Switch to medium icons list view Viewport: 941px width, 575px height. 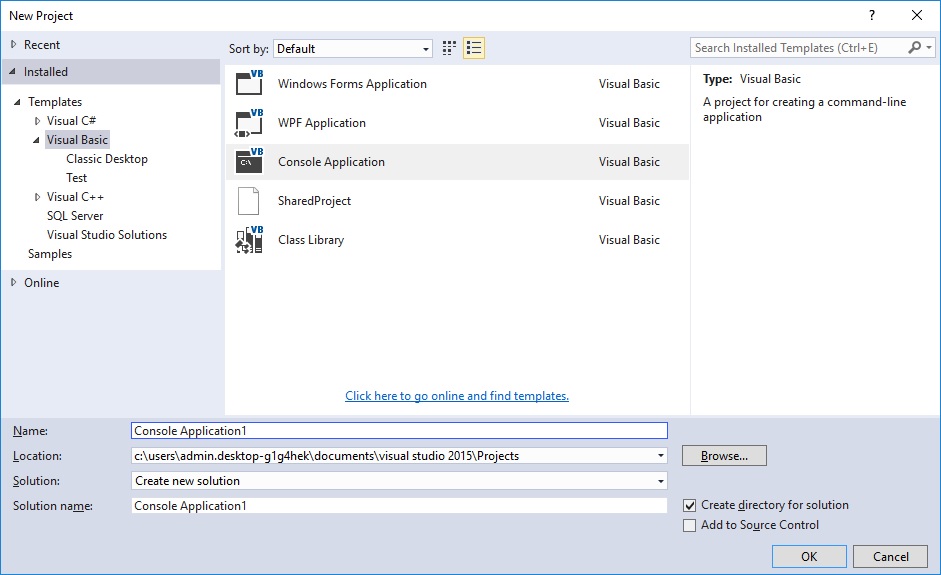pos(474,48)
